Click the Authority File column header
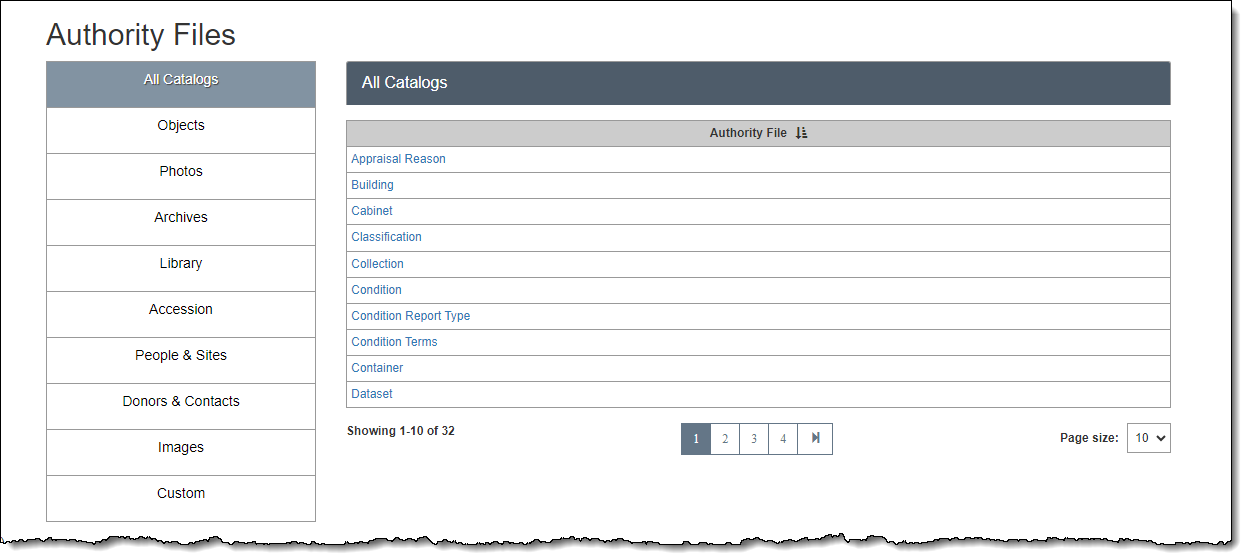The image size is (1247, 560). tap(748, 133)
